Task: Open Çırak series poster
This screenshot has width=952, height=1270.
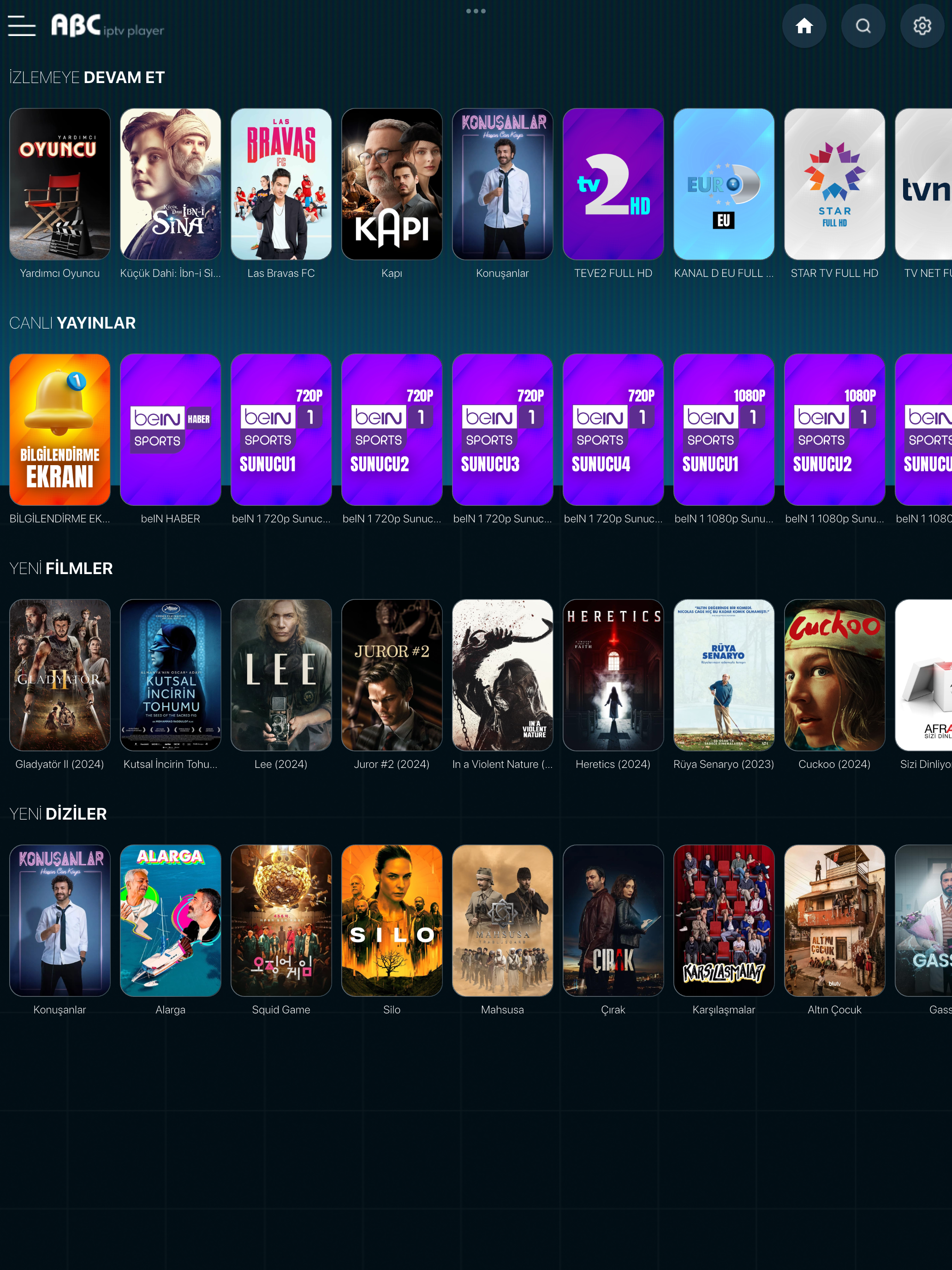Action: pos(613,920)
